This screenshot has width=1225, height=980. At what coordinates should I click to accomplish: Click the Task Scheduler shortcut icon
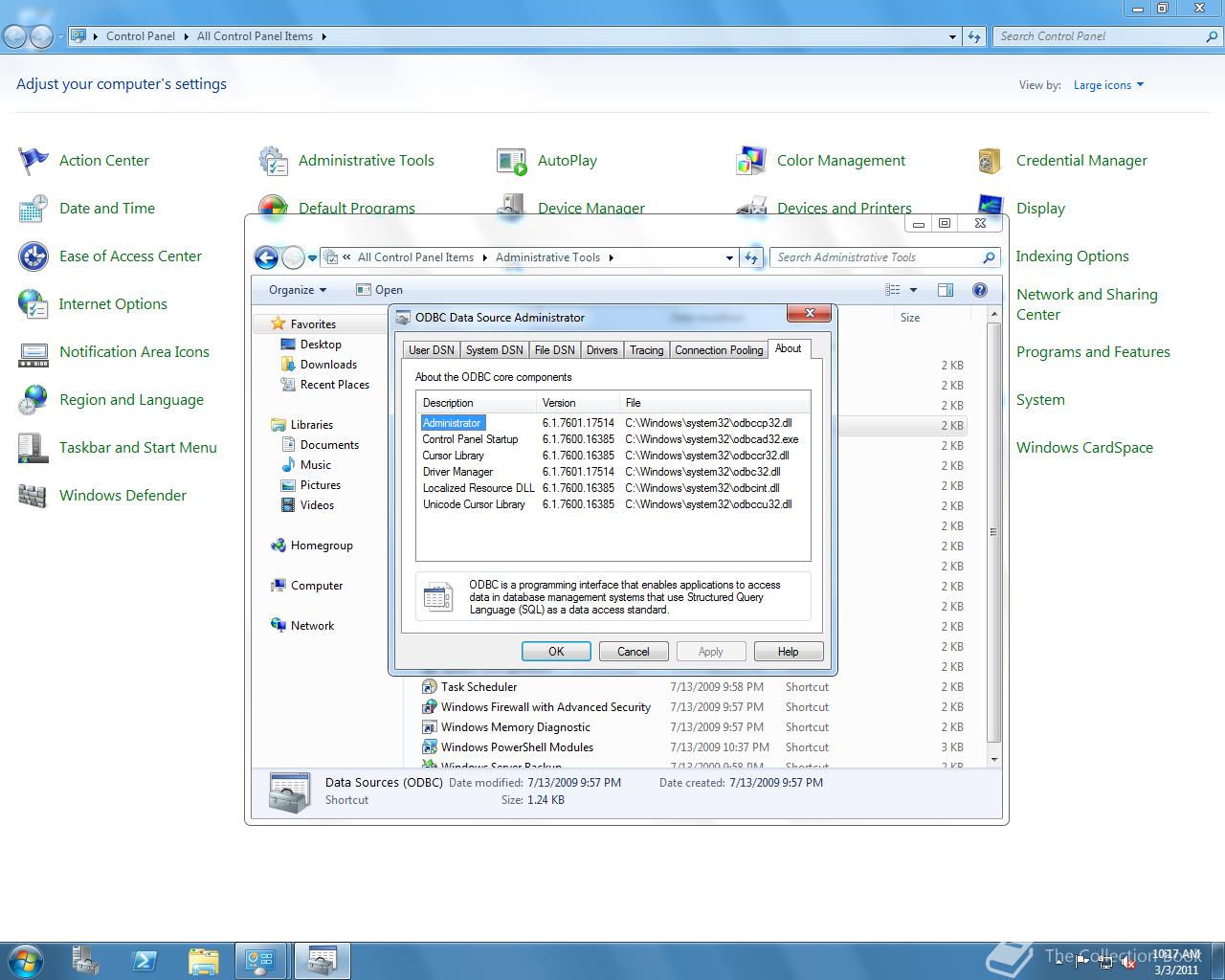[430, 687]
